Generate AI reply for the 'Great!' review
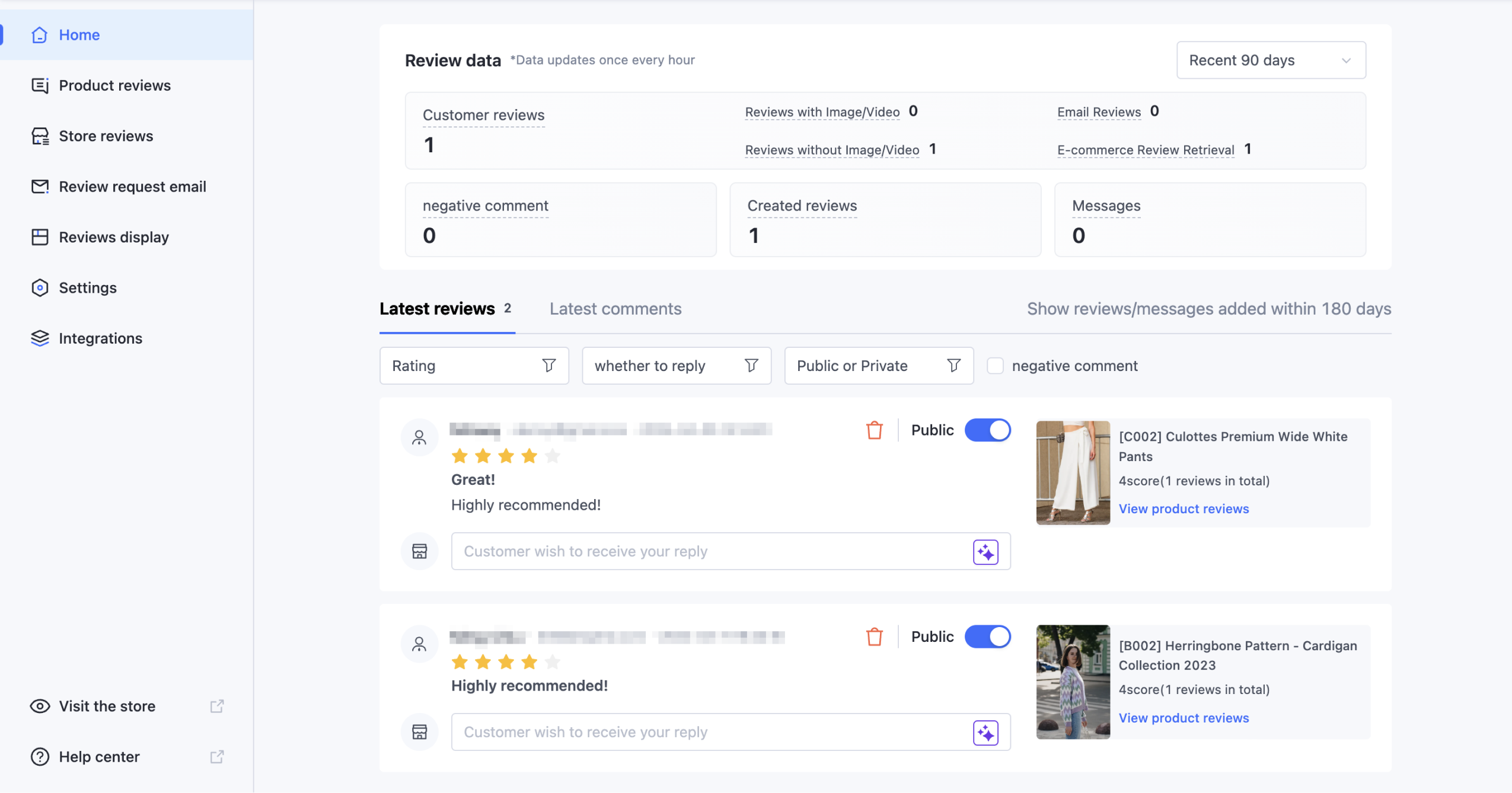The width and height of the screenshot is (1512, 793). (x=985, y=552)
